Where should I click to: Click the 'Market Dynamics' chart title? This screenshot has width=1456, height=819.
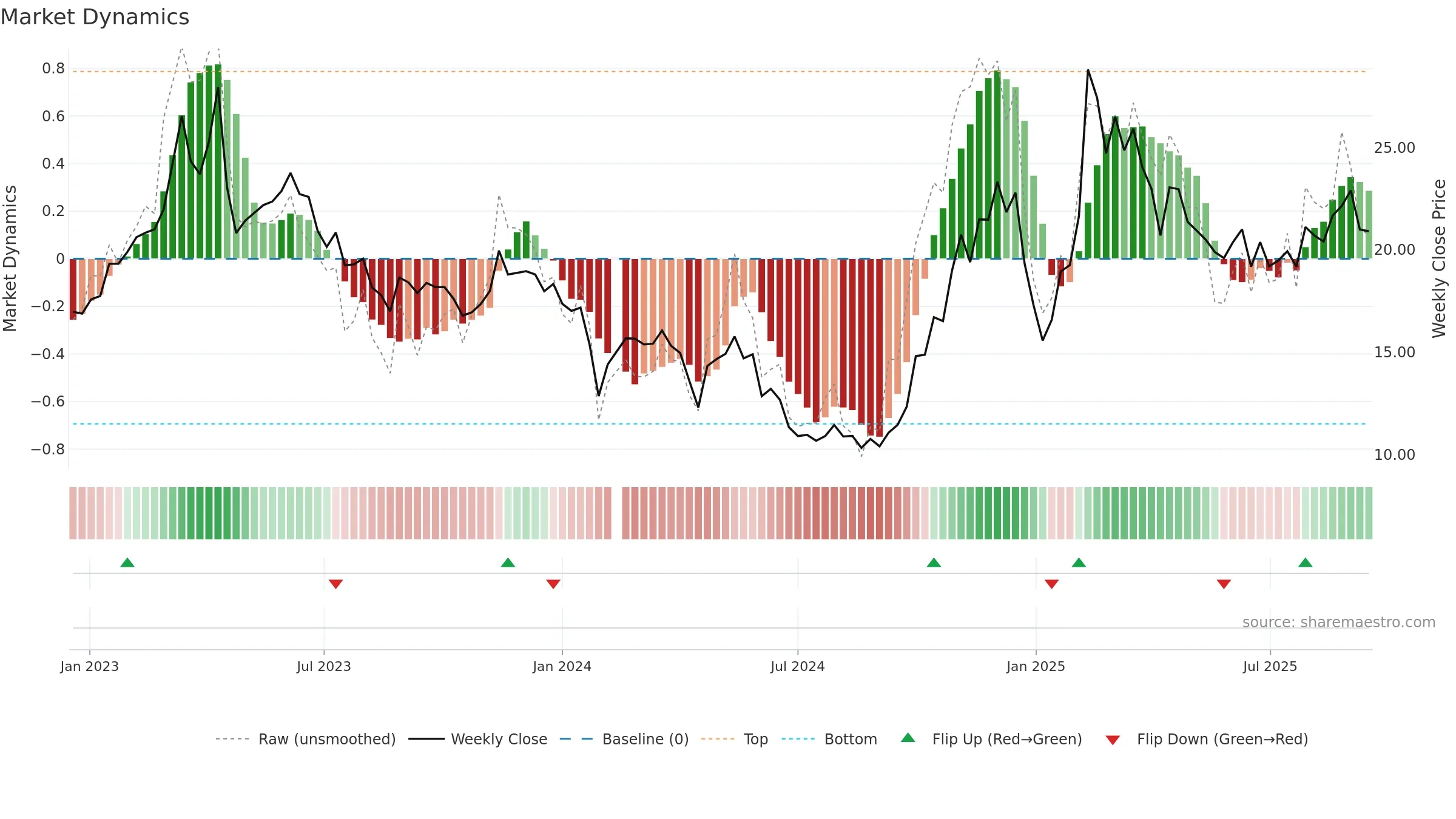[95, 17]
